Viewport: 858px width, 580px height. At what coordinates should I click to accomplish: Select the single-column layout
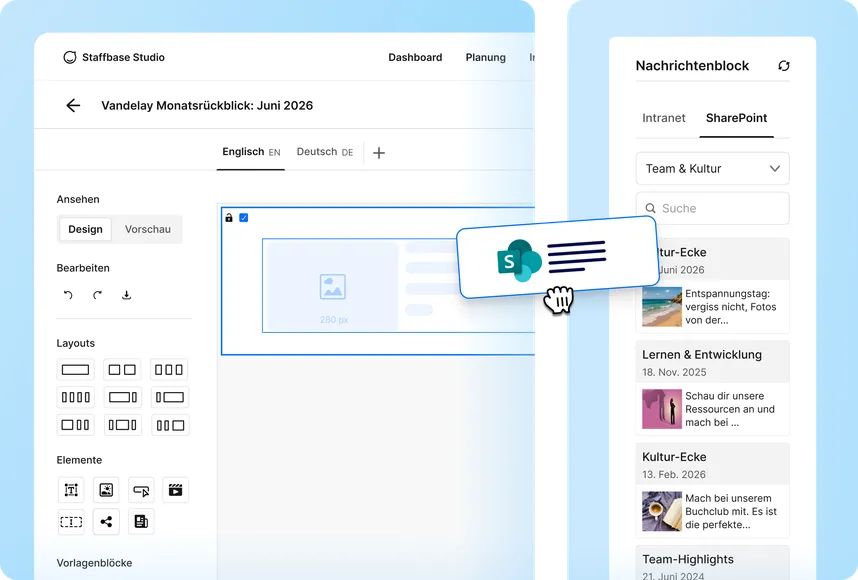pos(76,370)
